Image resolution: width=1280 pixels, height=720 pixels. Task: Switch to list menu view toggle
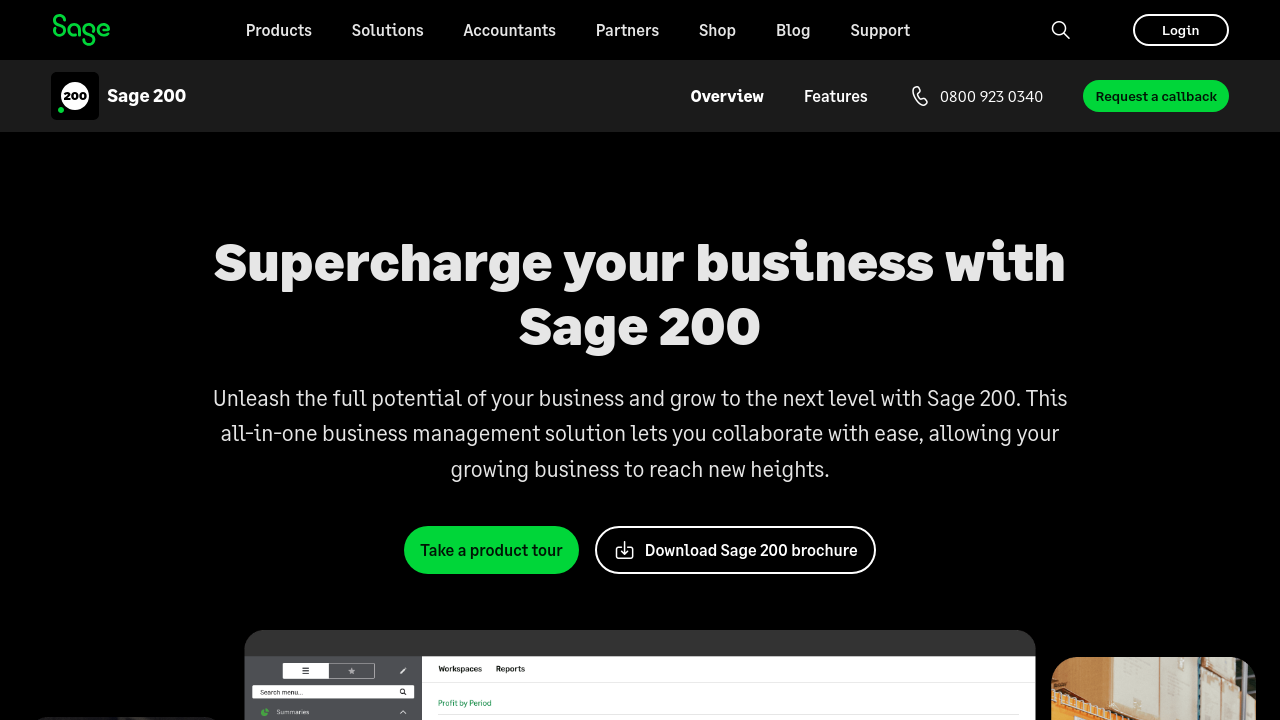click(306, 671)
